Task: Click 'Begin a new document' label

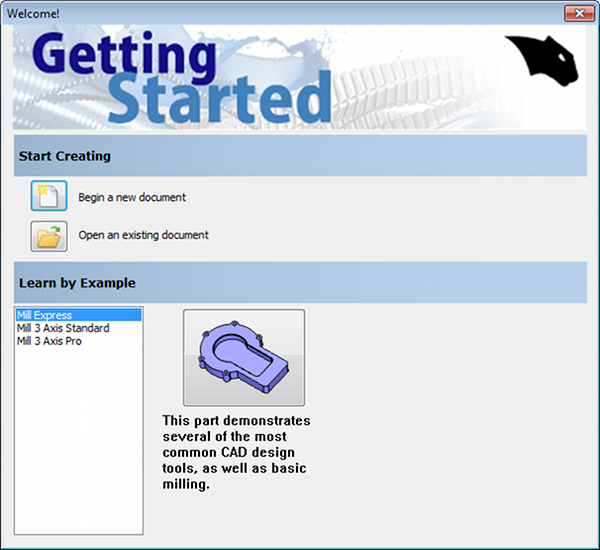Action: 132,197
